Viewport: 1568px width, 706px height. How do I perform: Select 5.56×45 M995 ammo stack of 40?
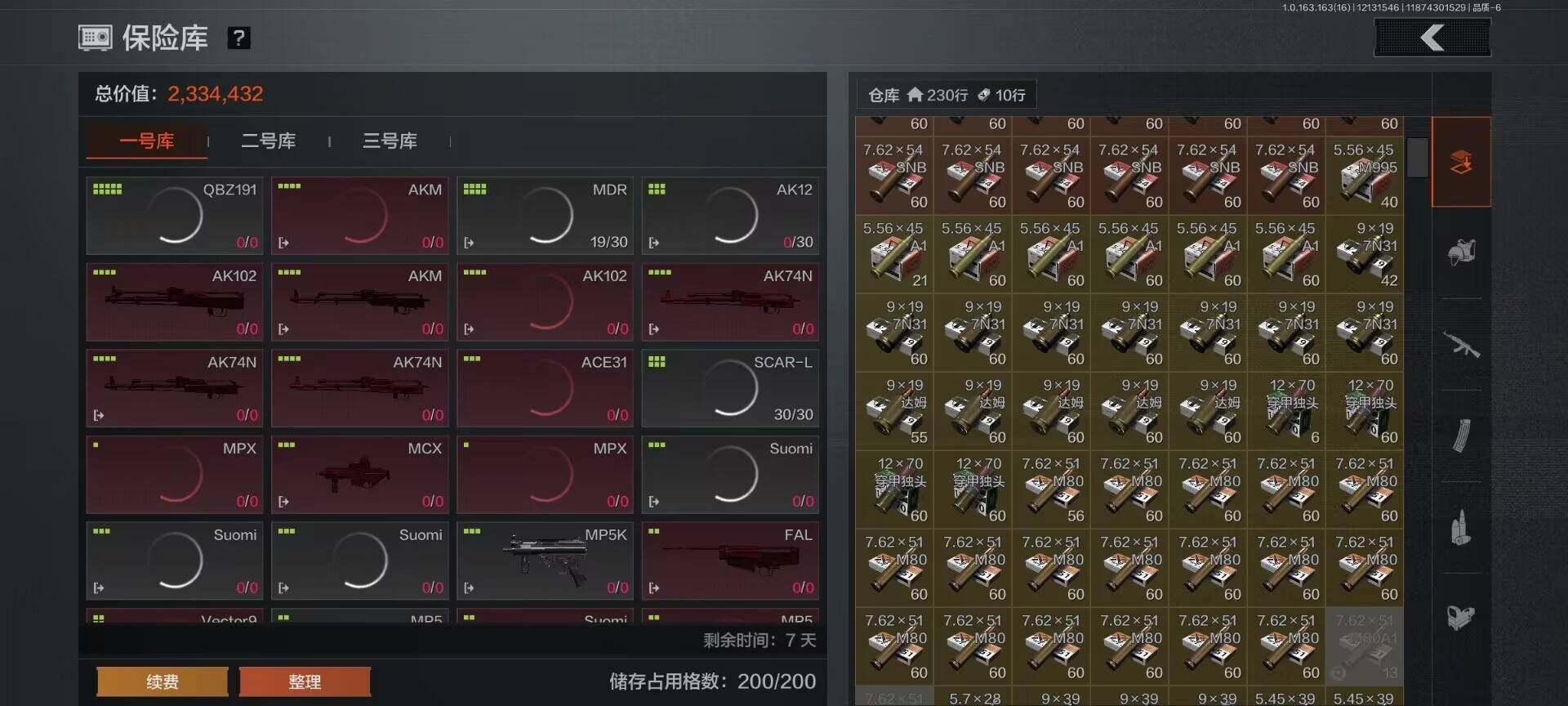(1365, 176)
